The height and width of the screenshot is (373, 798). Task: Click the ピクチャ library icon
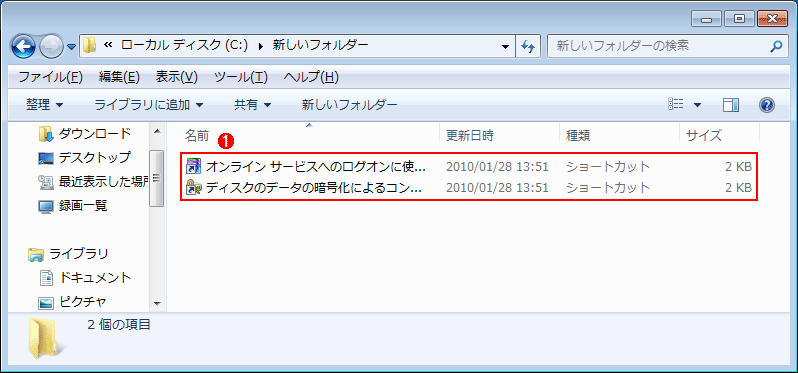[46, 303]
